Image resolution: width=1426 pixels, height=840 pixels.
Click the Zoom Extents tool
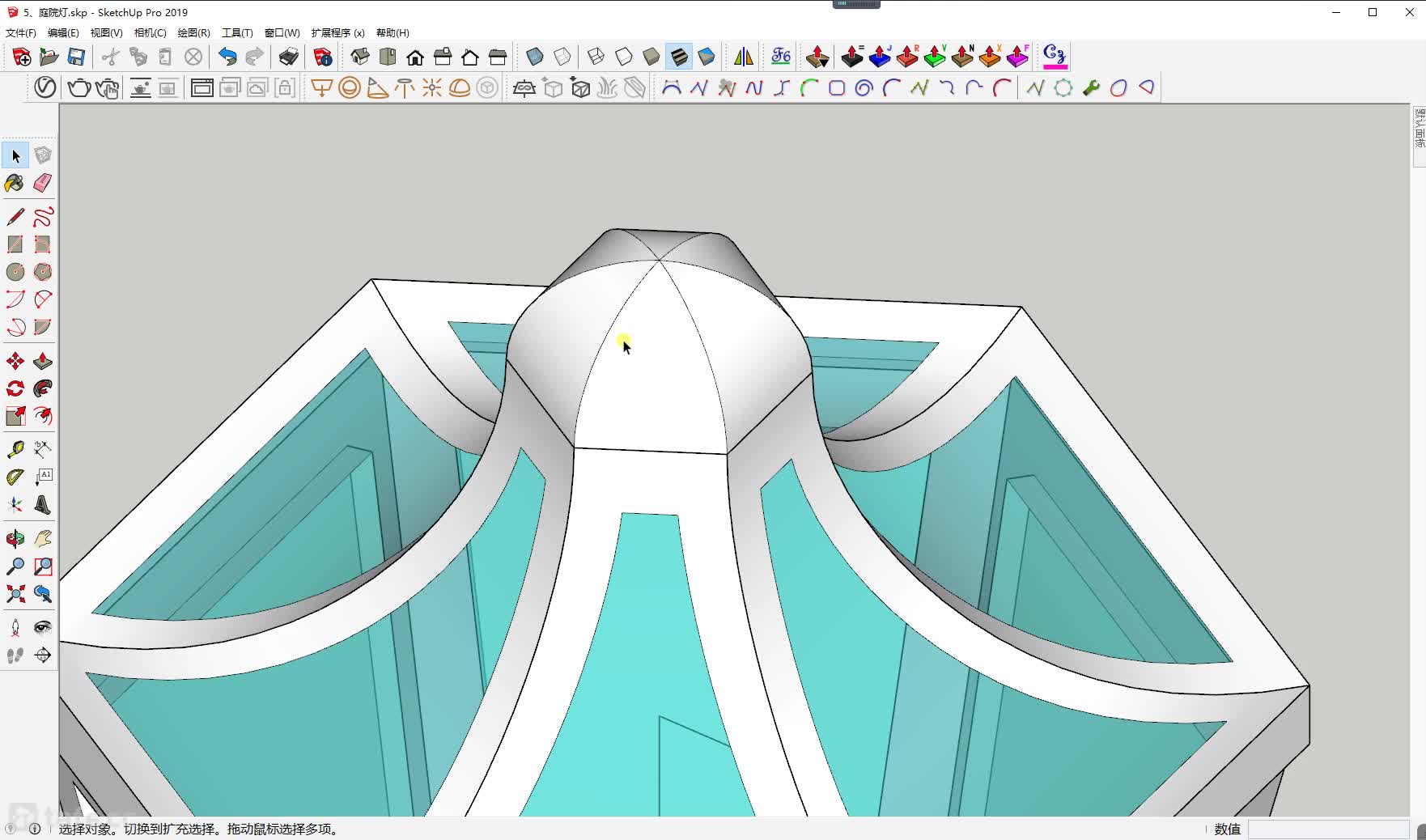coord(15,594)
